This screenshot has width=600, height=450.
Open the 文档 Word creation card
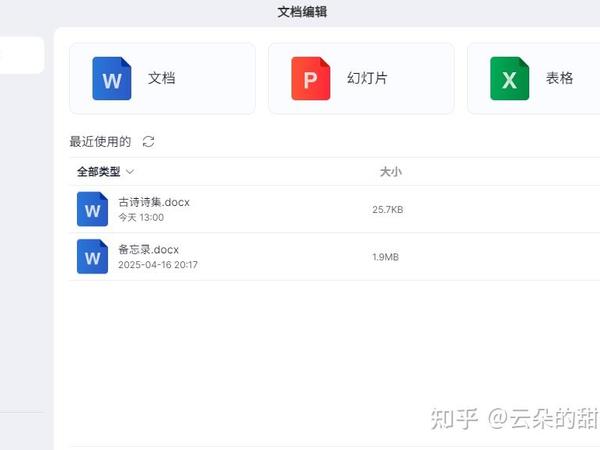[162, 78]
